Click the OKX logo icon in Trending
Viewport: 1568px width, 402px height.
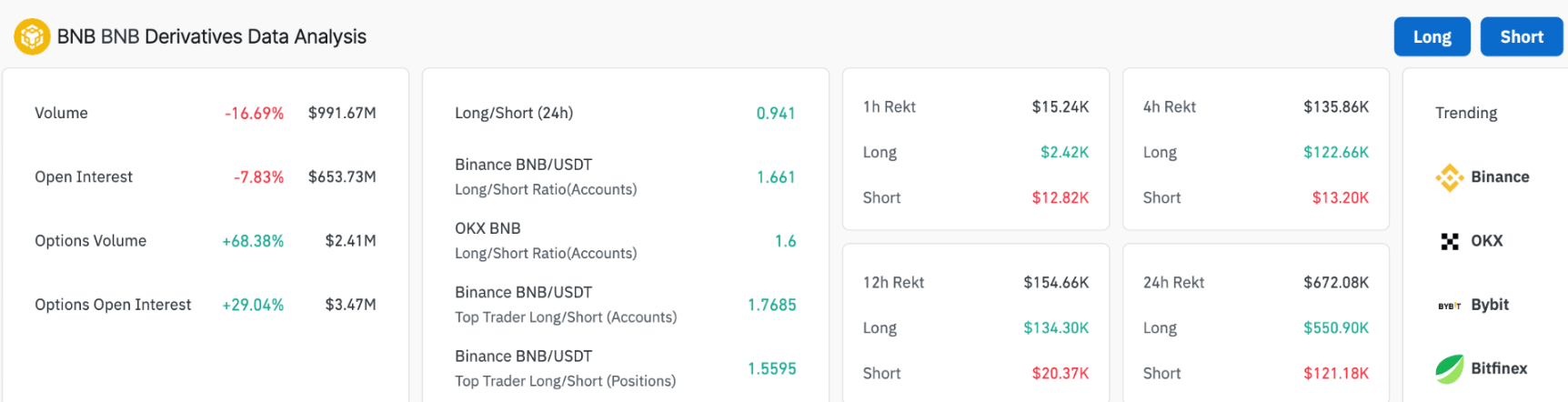pos(1450,241)
